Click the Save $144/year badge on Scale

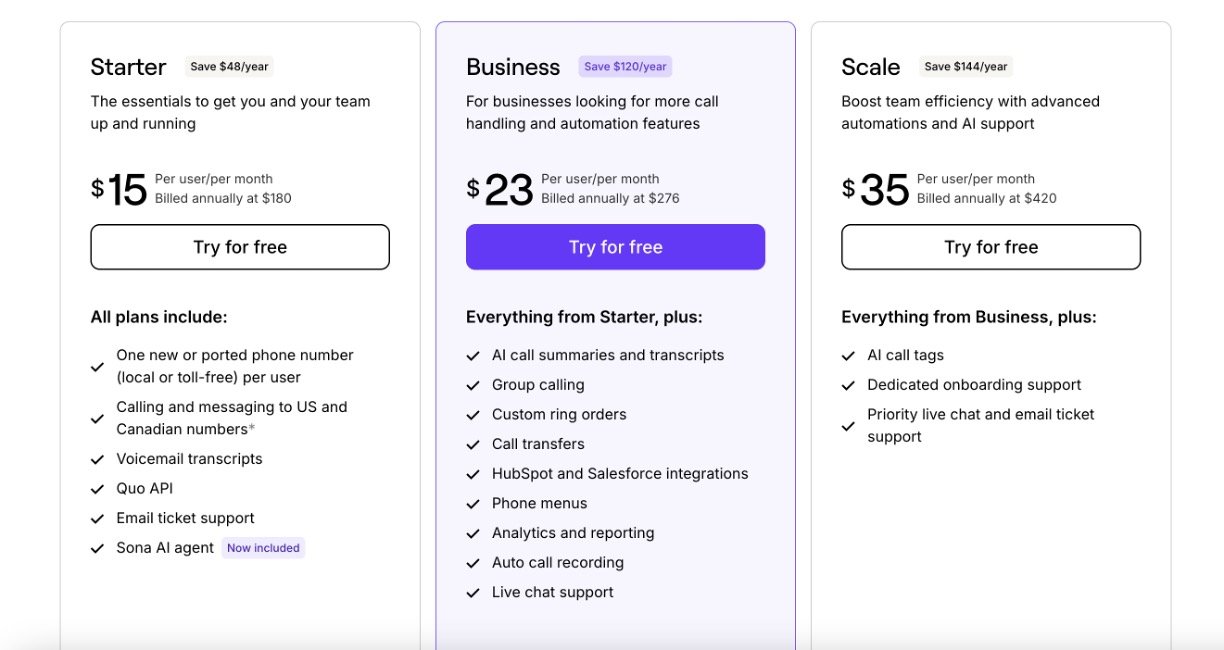tap(966, 67)
